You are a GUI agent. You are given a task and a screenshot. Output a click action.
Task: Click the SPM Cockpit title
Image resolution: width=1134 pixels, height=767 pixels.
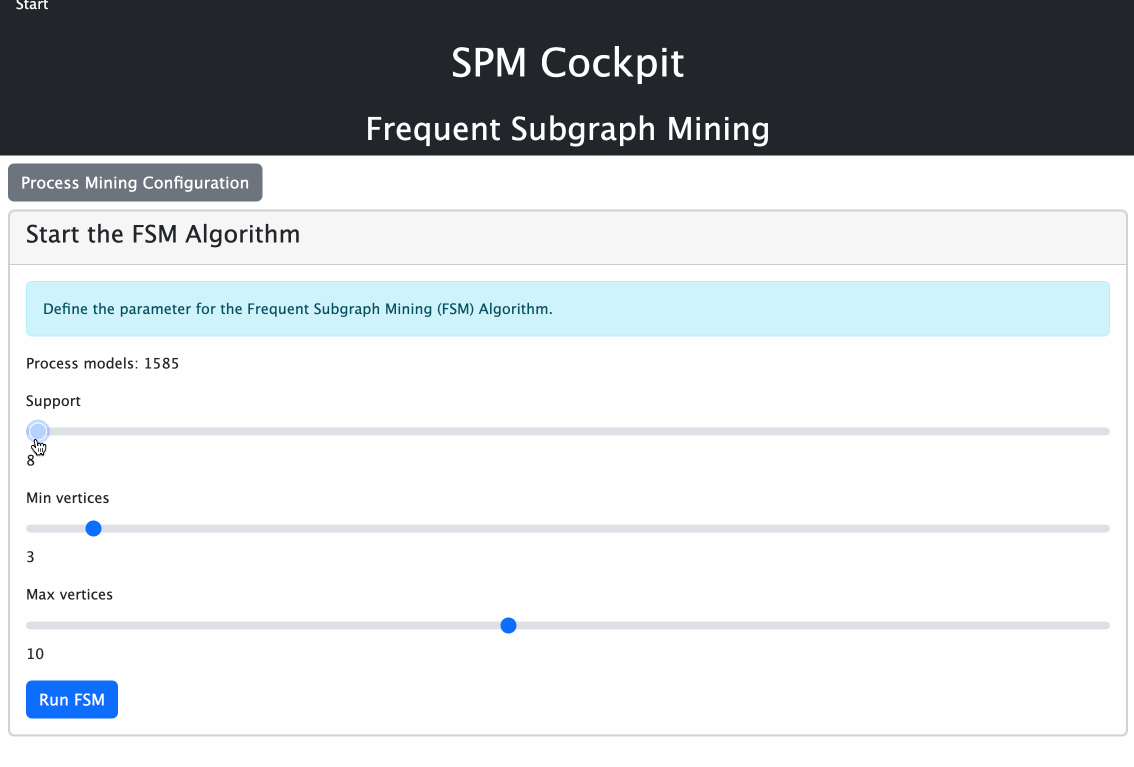567,63
